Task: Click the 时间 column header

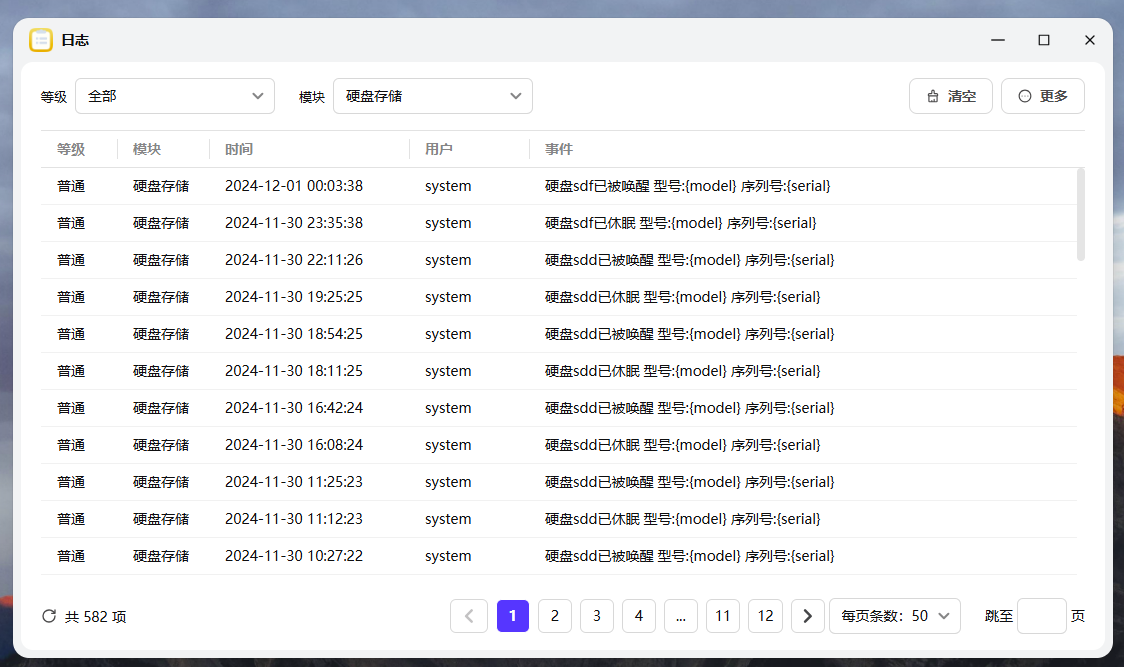Action: point(239,149)
